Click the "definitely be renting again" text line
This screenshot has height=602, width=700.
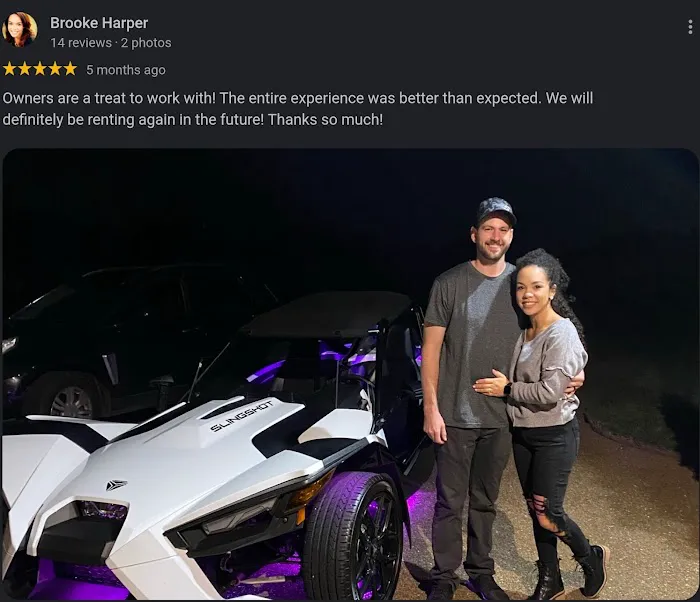(x=192, y=120)
